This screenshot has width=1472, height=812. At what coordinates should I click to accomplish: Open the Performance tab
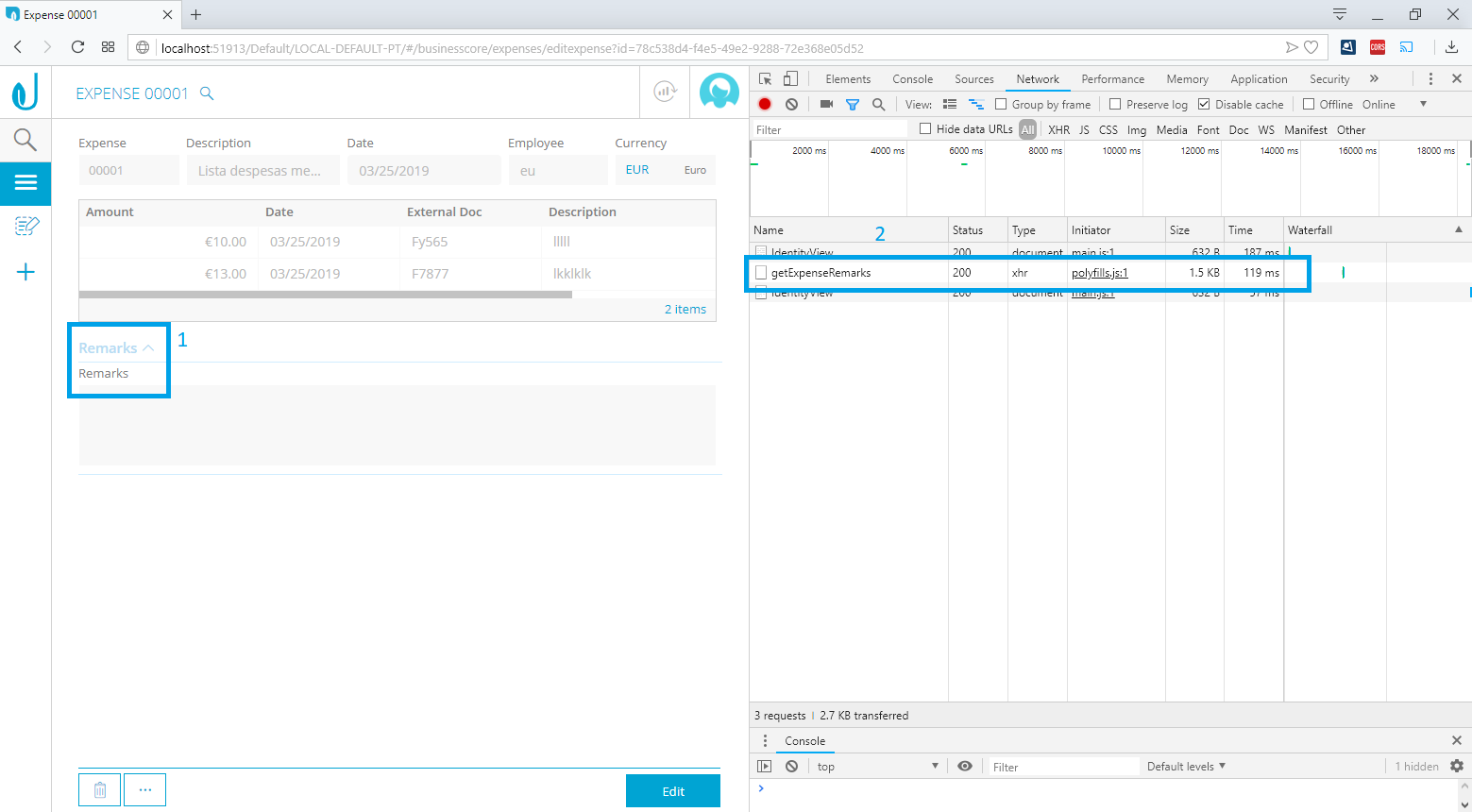1112,79
